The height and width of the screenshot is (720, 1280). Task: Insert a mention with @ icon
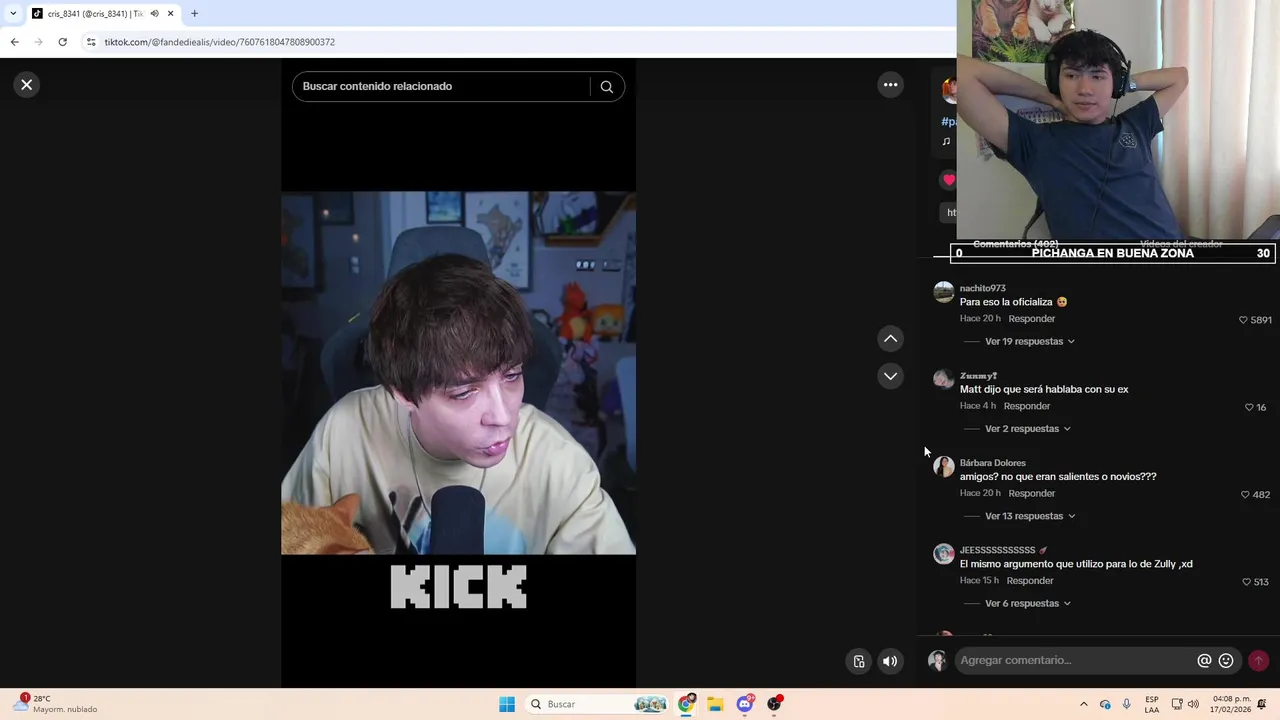1204,660
